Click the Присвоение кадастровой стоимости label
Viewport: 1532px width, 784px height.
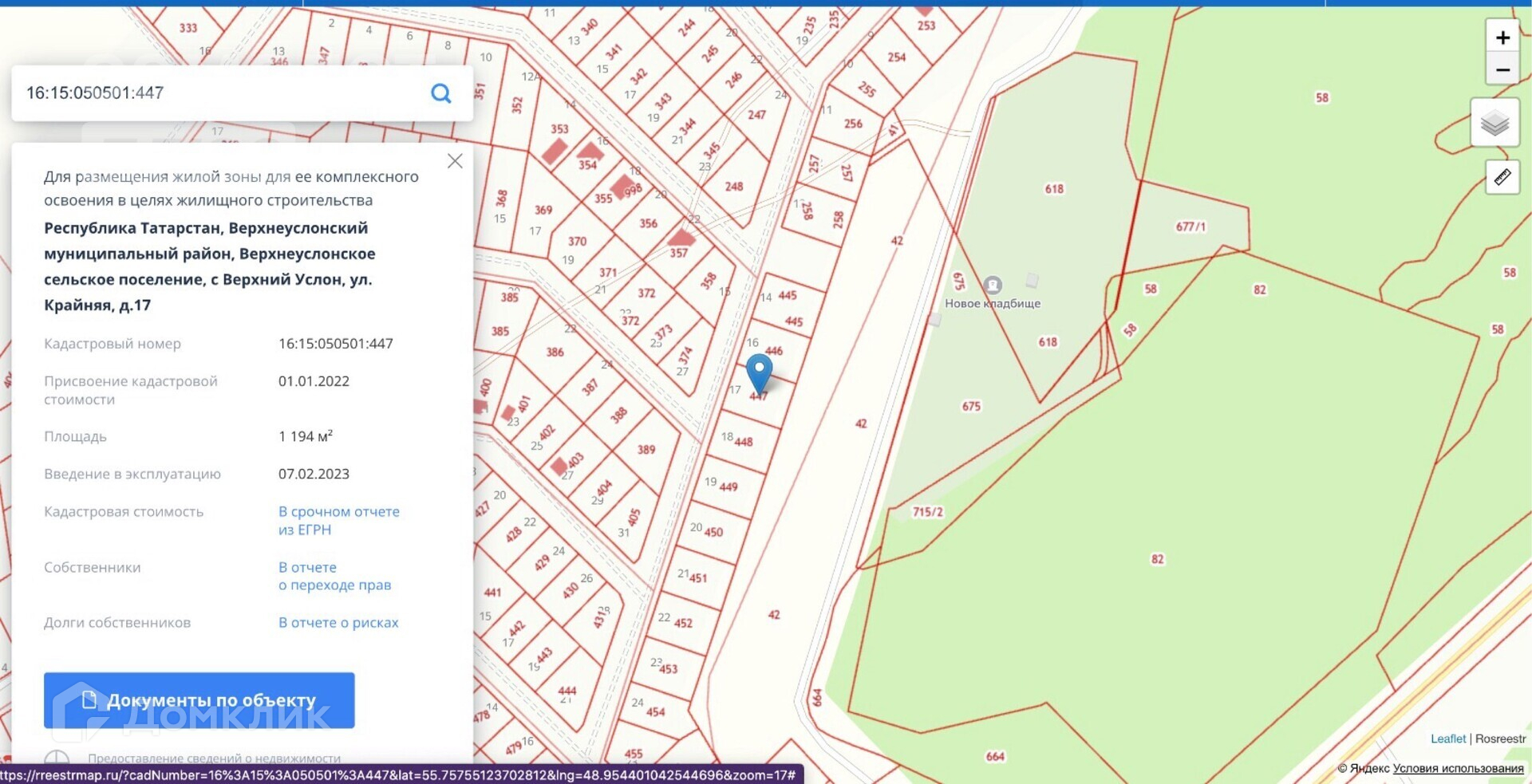tap(131, 390)
